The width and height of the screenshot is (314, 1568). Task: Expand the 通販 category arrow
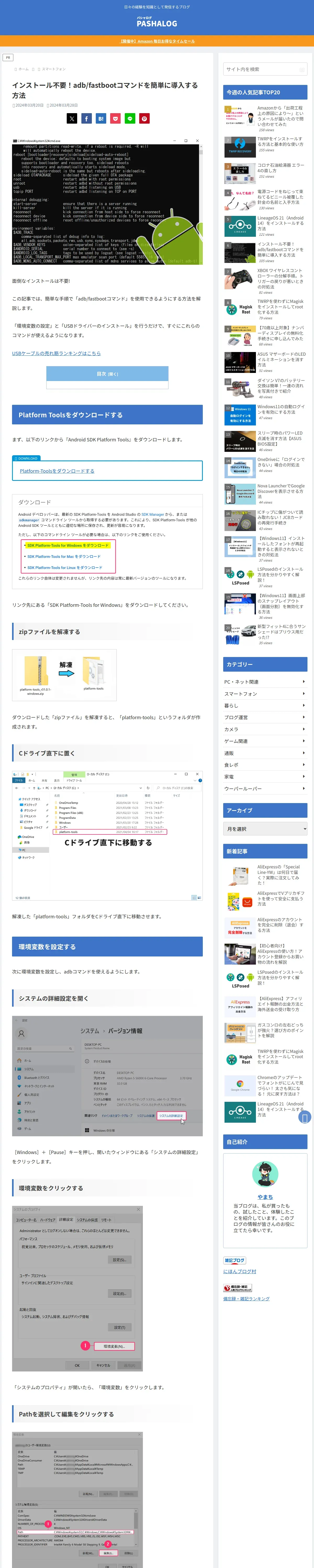click(304, 753)
